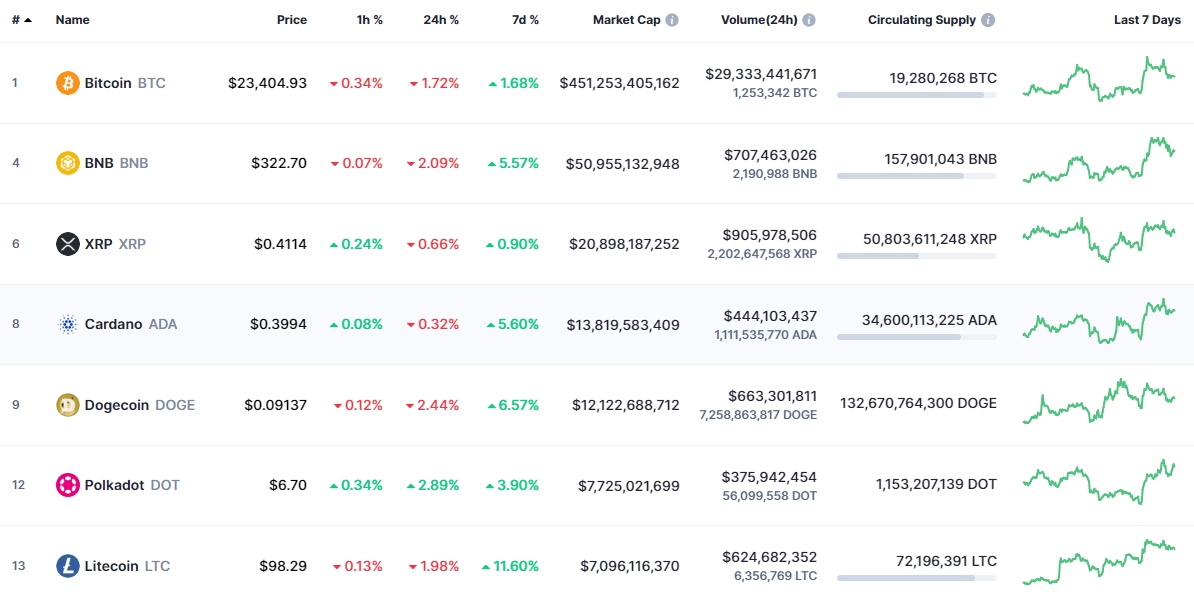Open BNB 7-day price sparkline chart

click(1099, 160)
